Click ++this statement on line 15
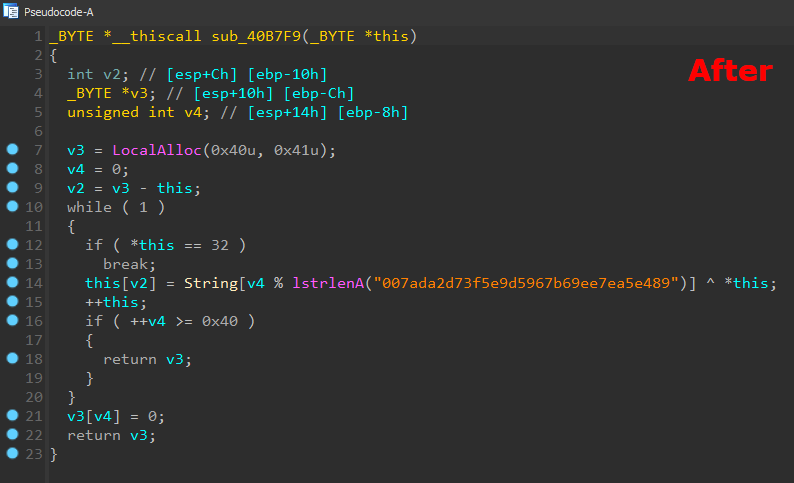This screenshot has height=483, width=794. (x=116, y=302)
